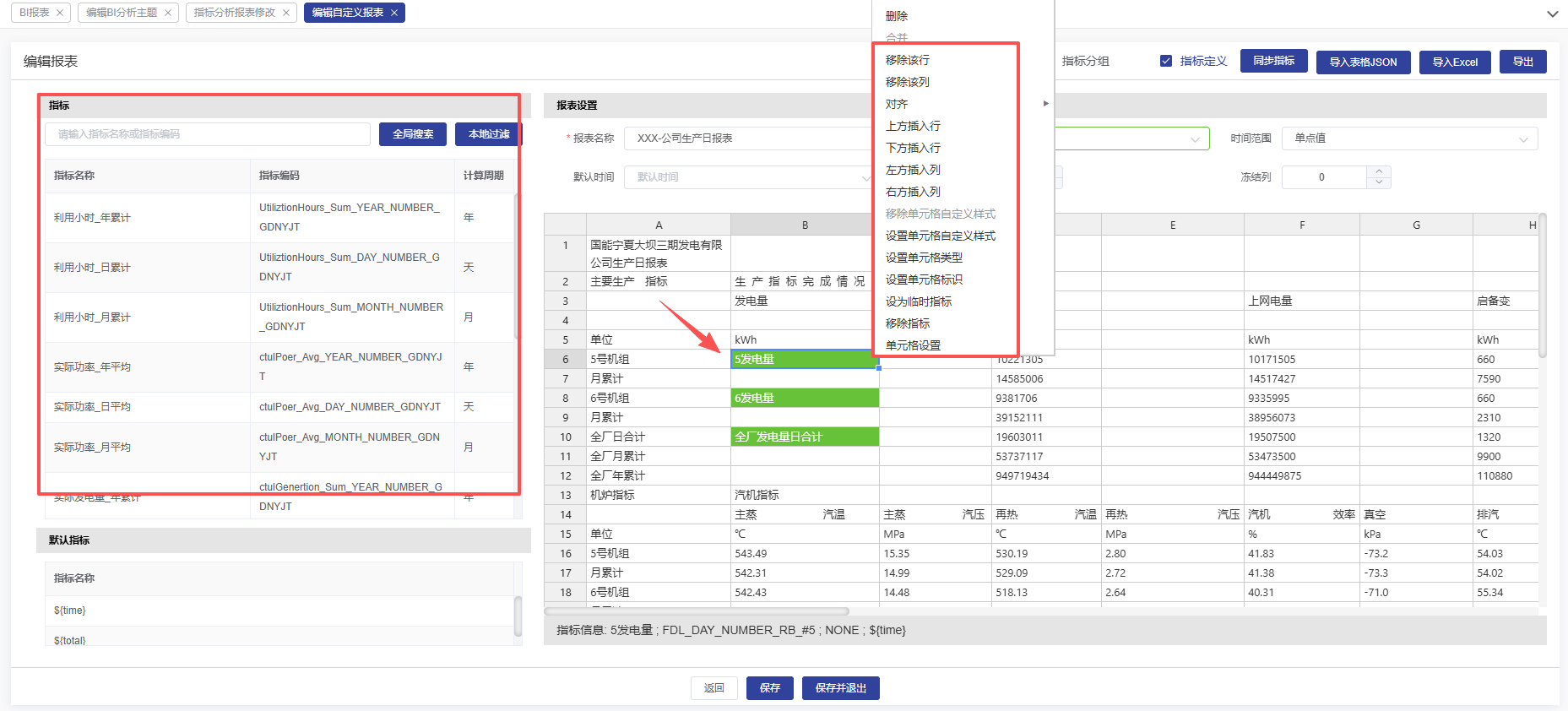1568x711 pixels.
Task: Open the 默认时间 dropdown
Action: (749, 177)
